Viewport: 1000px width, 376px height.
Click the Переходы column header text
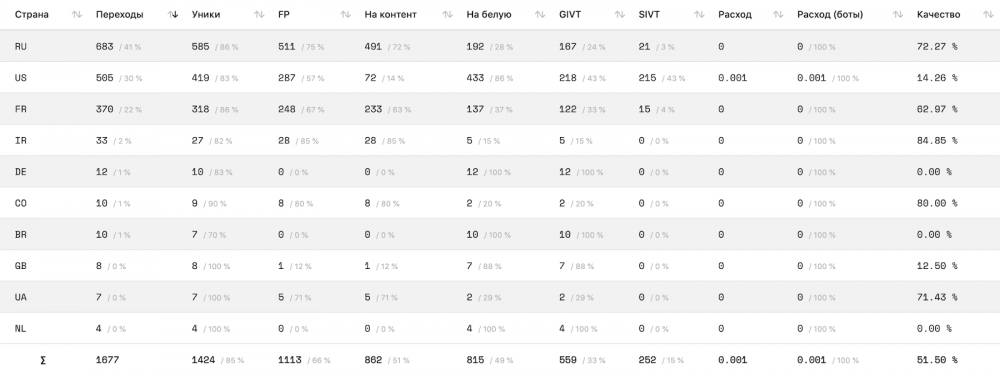tap(119, 15)
